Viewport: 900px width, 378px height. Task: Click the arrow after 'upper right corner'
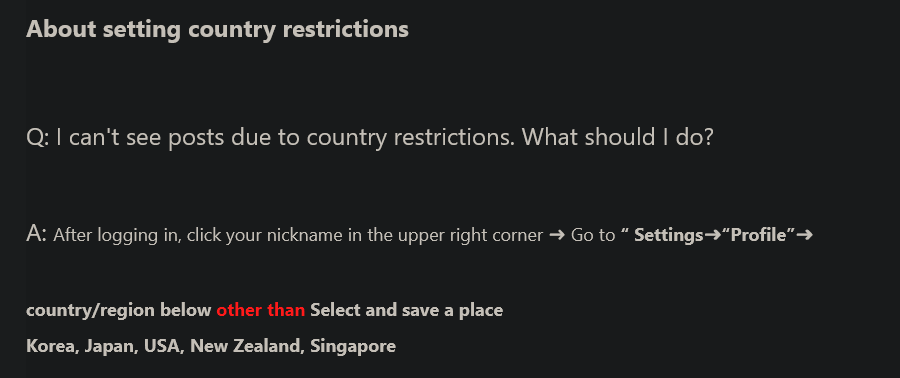[557, 235]
